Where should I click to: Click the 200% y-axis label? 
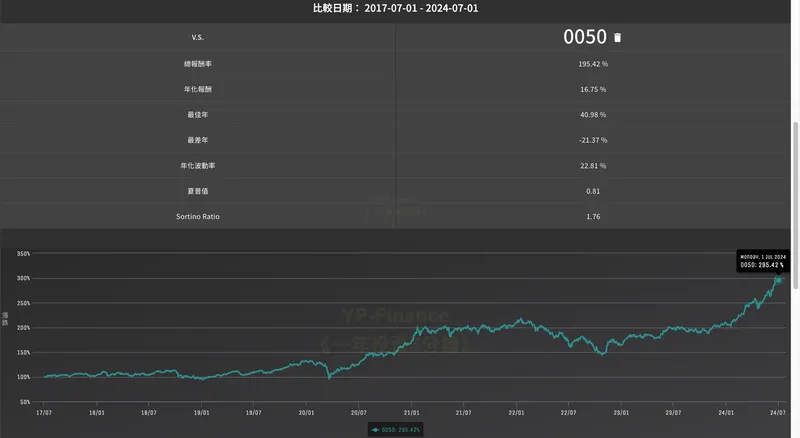[23, 328]
